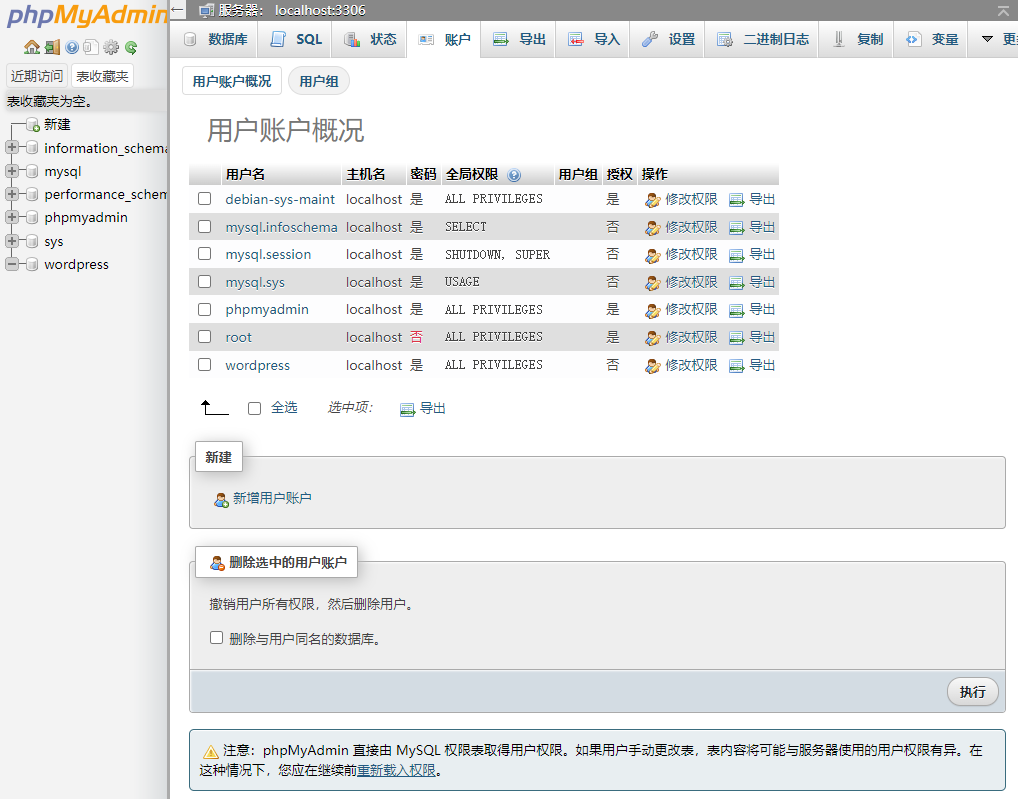This screenshot has width=1018, height=799.
Task: Click the localhost:3306 server breadcrumb
Action: [x=320, y=10]
